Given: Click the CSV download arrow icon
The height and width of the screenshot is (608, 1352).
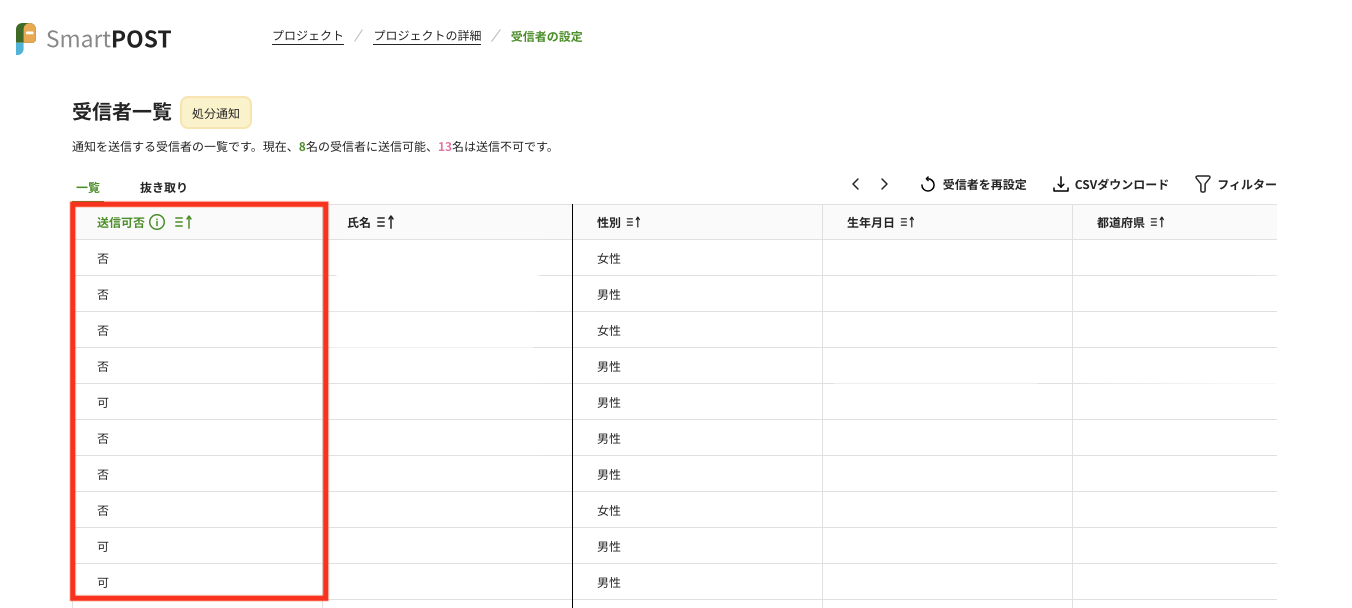Looking at the screenshot, I should (x=1061, y=185).
